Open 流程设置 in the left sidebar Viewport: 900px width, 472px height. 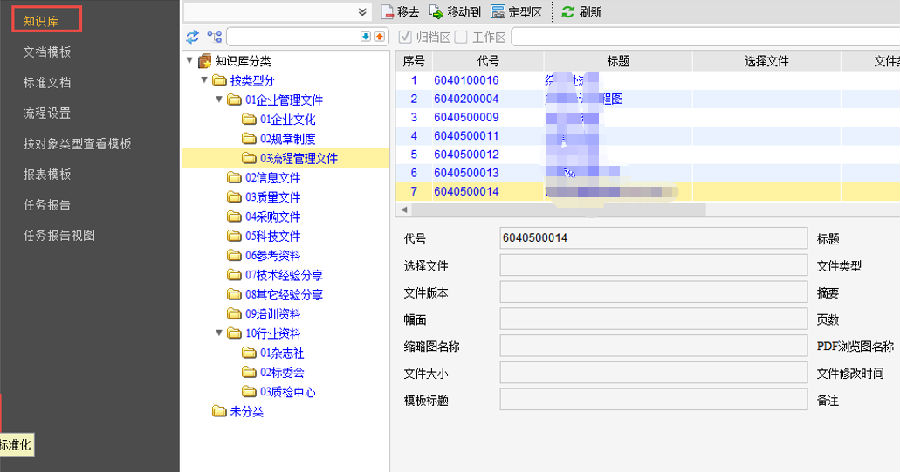47,113
